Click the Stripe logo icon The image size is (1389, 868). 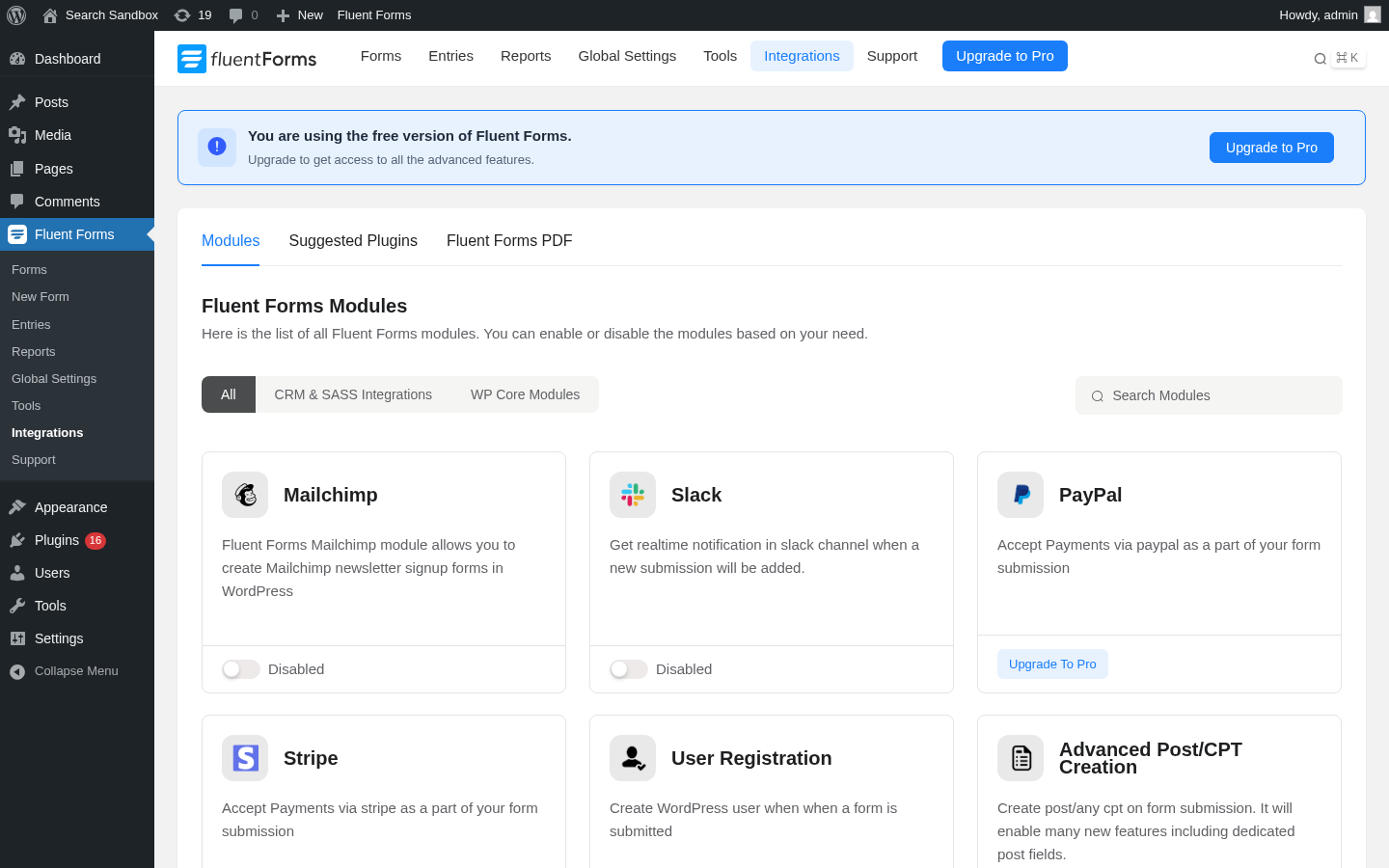point(245,758)
